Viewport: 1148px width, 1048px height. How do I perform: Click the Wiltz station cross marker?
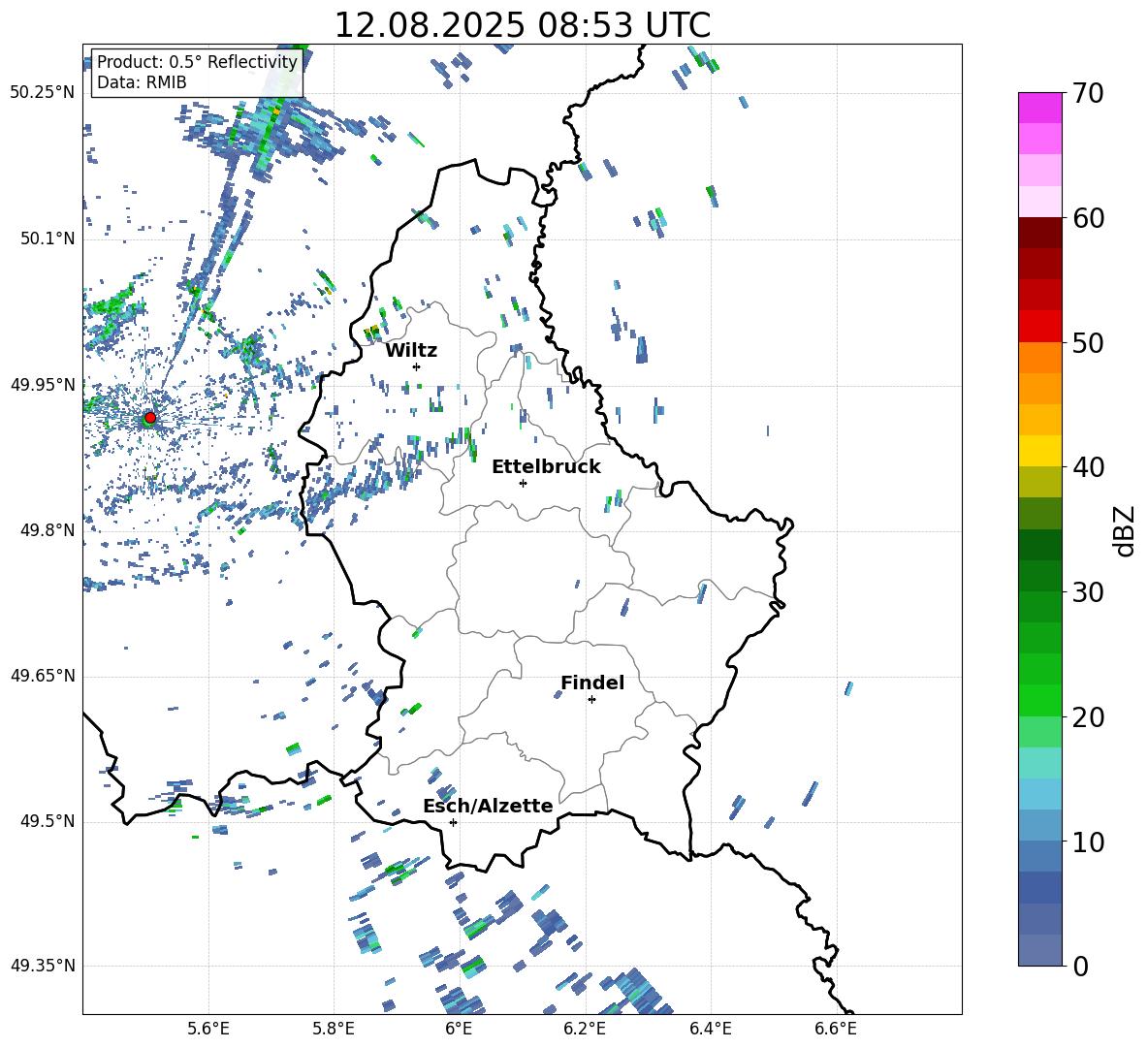(x=417, y=366)
